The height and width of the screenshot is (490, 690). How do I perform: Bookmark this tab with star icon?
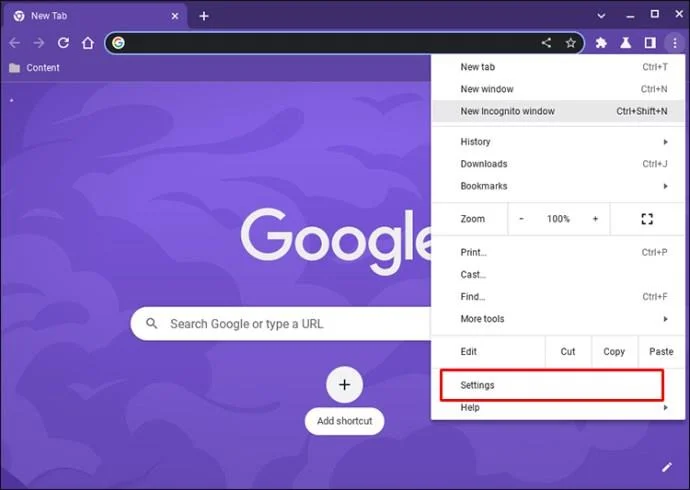(x=571, y=43)
